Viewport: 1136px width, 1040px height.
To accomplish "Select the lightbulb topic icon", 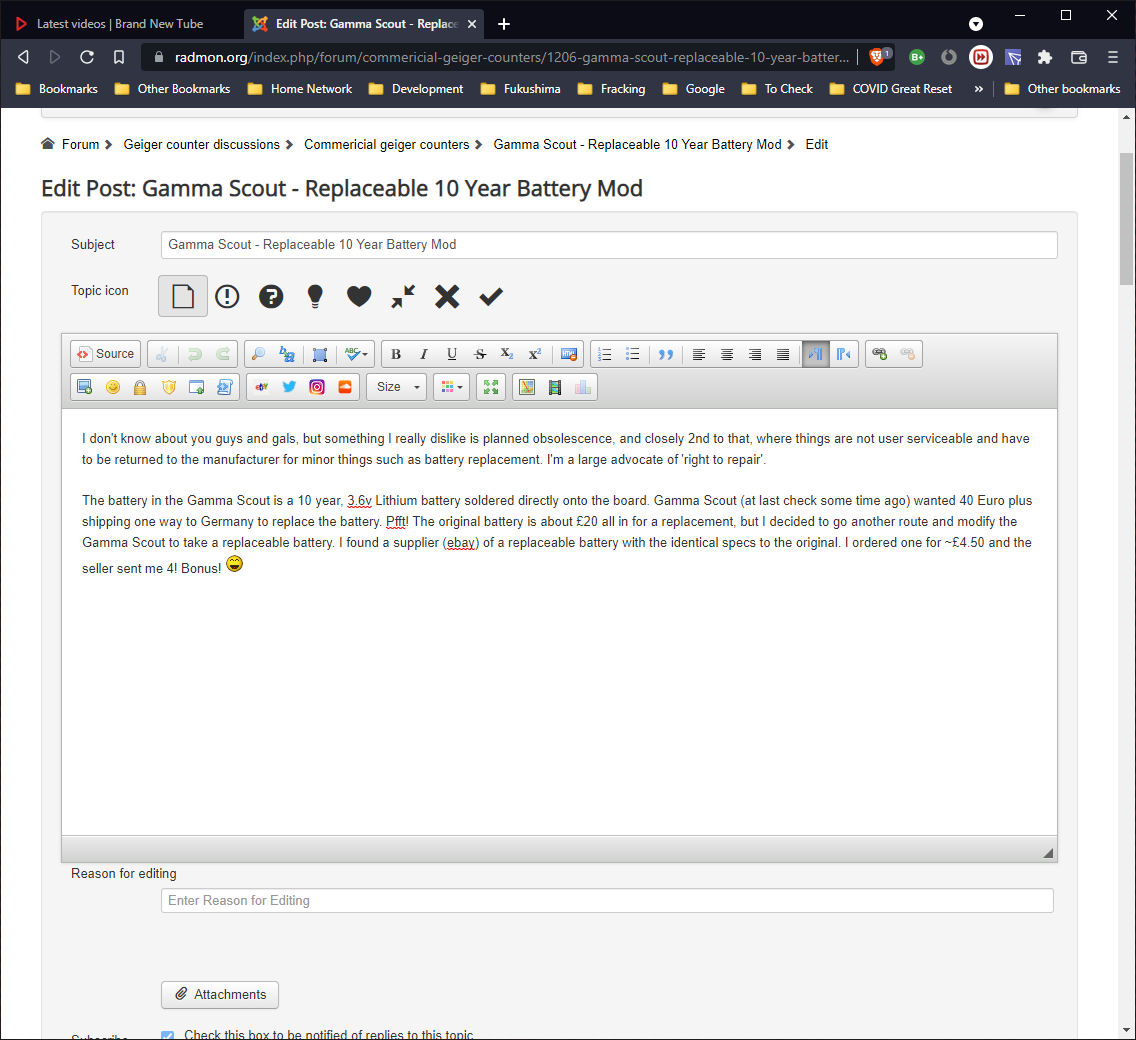I will tap(315, 296).
